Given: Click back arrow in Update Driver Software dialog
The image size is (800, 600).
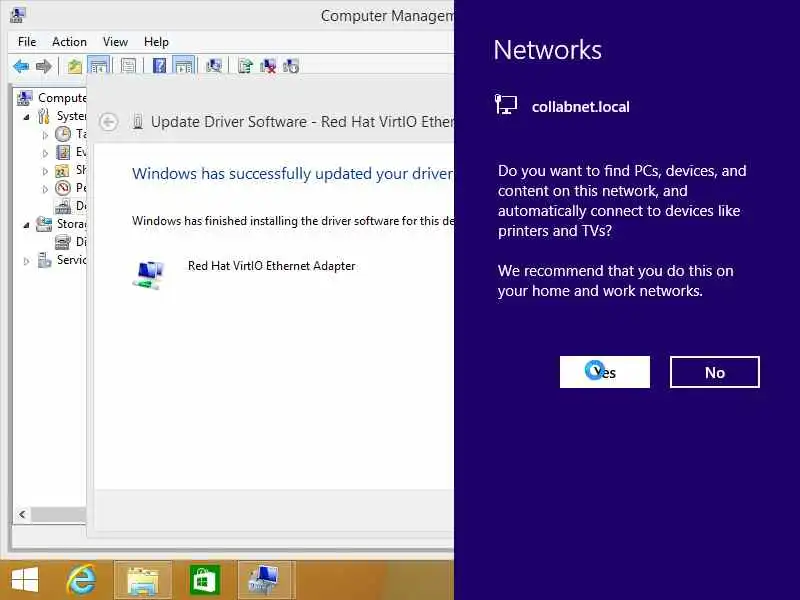Looking at the screenshot, I should coord(108,122).
